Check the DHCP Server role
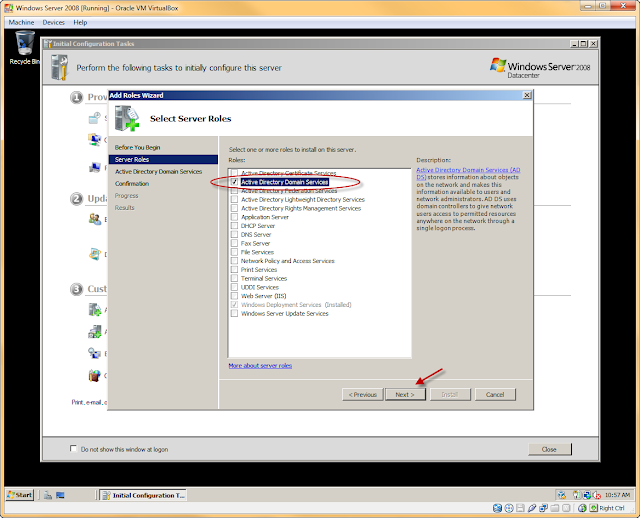This screenshot has height=518, width=640. (x=234, y=226)
